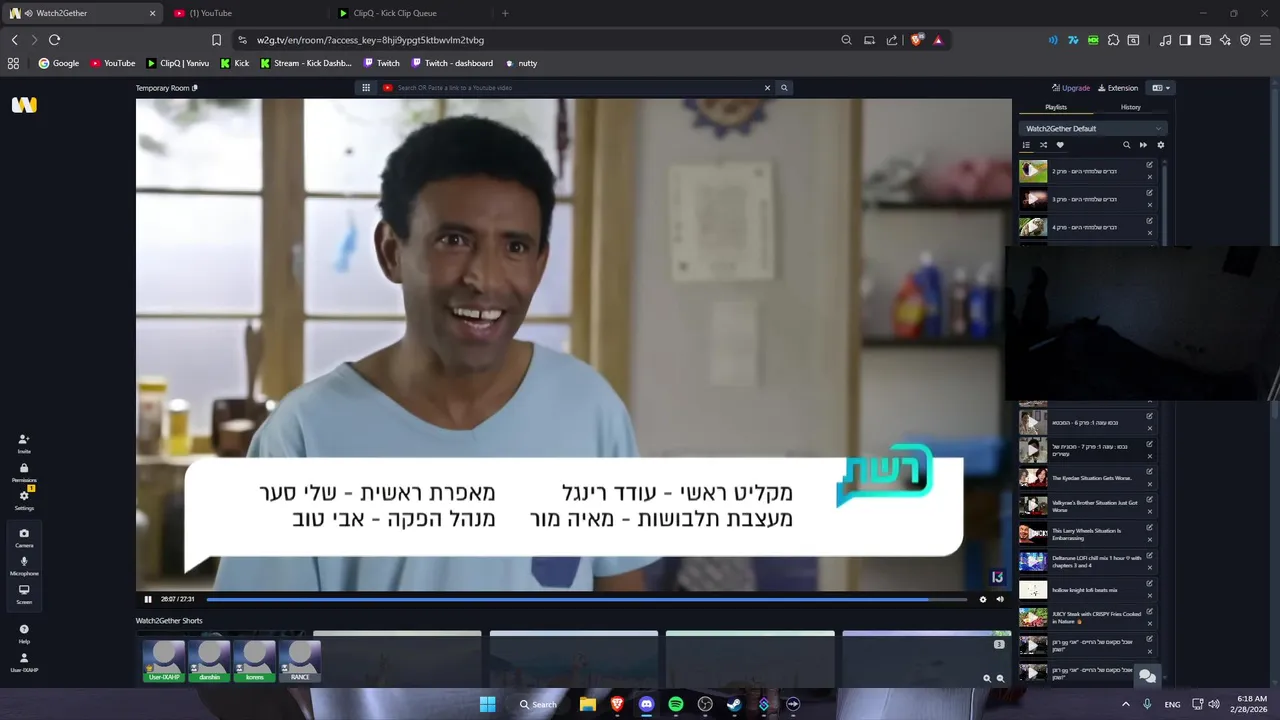Open the Twitch - dashboard bookmark

pyautogui.click(x=450, y=63)
